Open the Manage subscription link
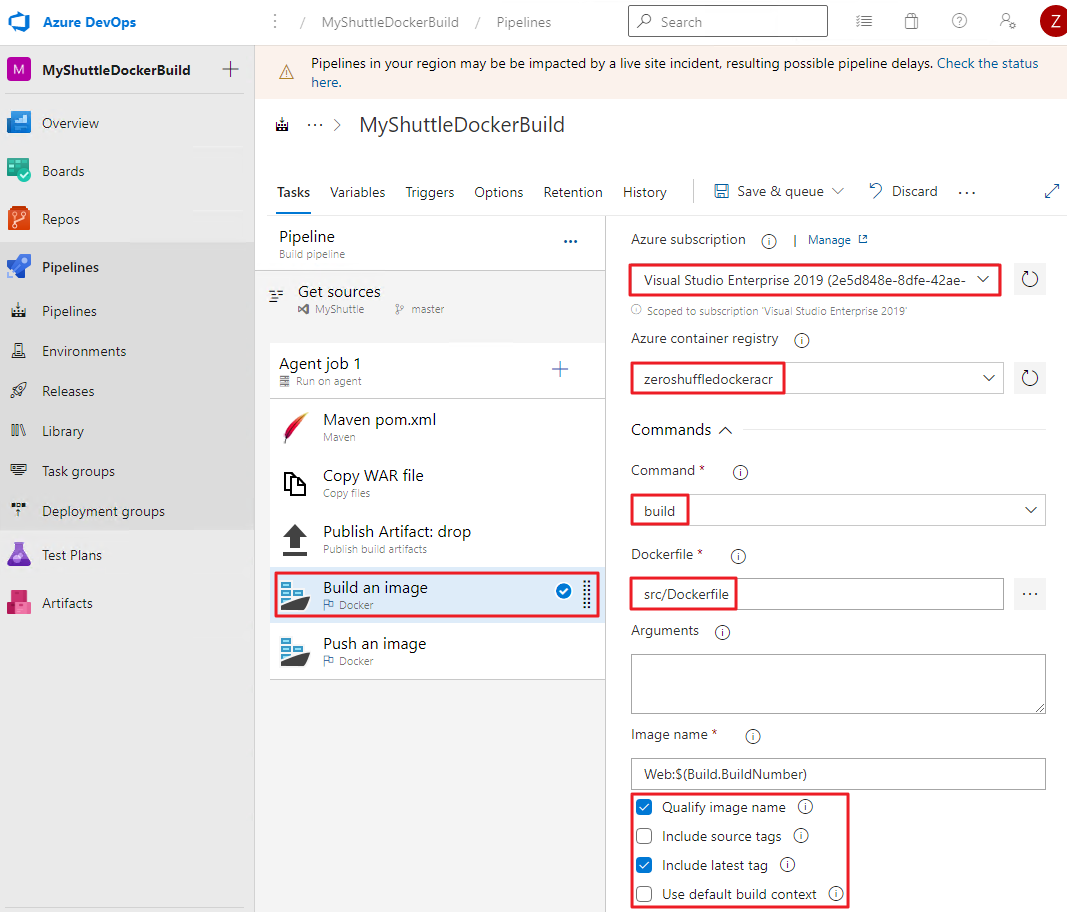1067x912 pixels. point(838,240)
